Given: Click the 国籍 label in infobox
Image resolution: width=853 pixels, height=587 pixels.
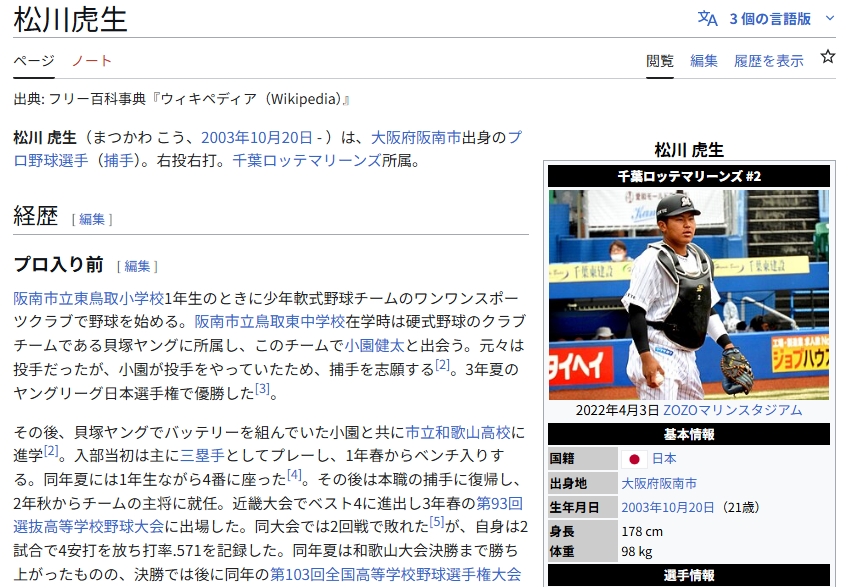Looking at the screenshot, I should click(562, 459).
